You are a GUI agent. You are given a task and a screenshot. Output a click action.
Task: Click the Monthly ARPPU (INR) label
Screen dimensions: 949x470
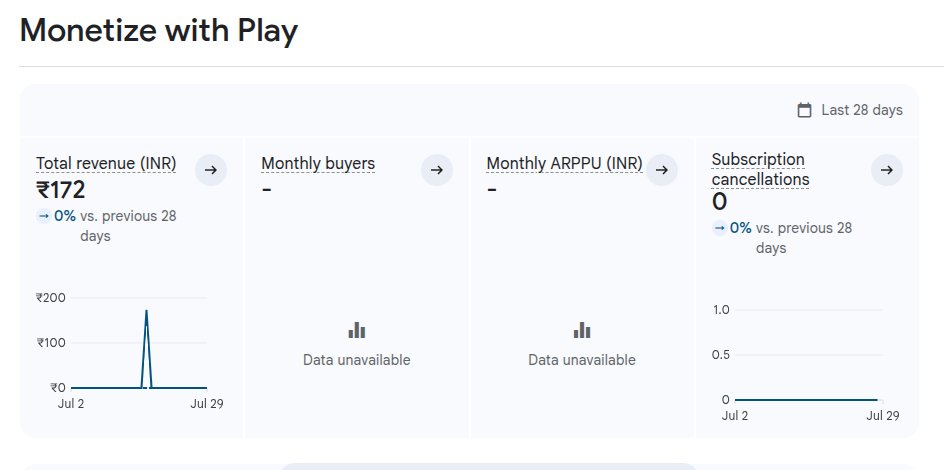(564, 163)
